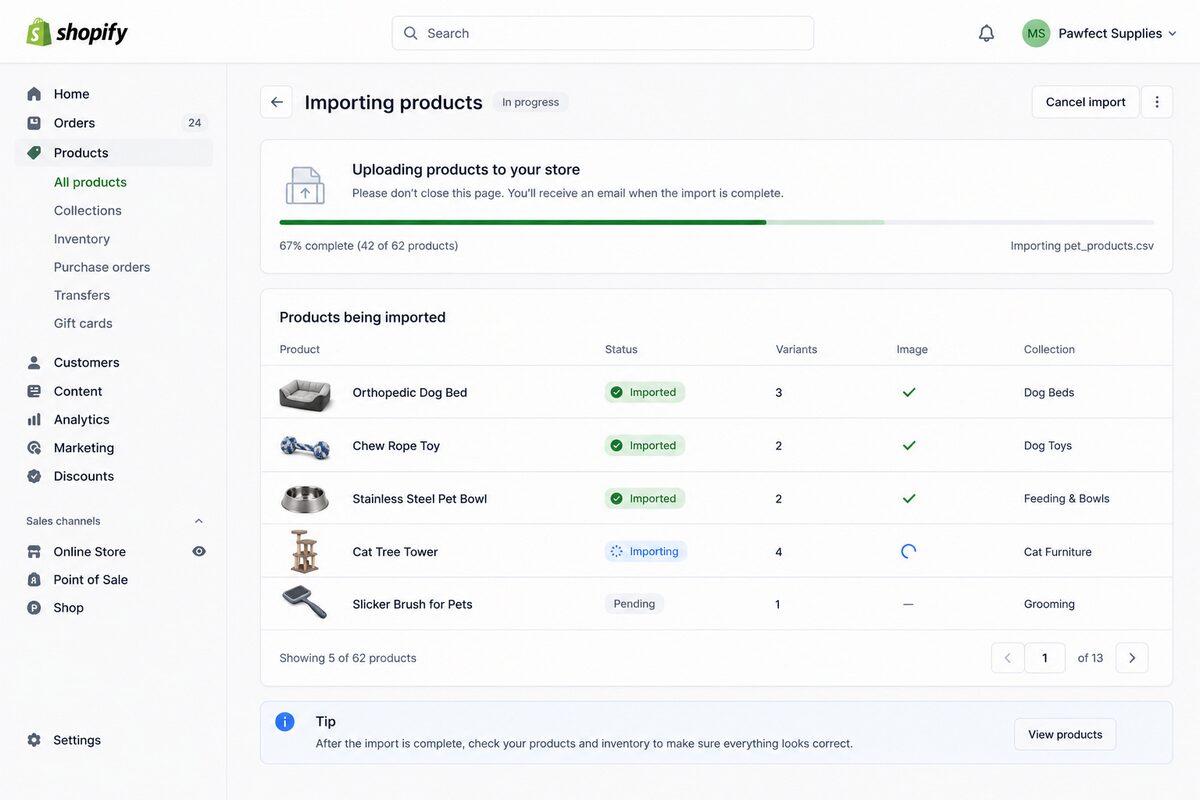Click the Imported badge for Orthopedic Dog Bed
Viewport: 1200px width, 800px height.
pyautogui.click(x=645, y=392)
